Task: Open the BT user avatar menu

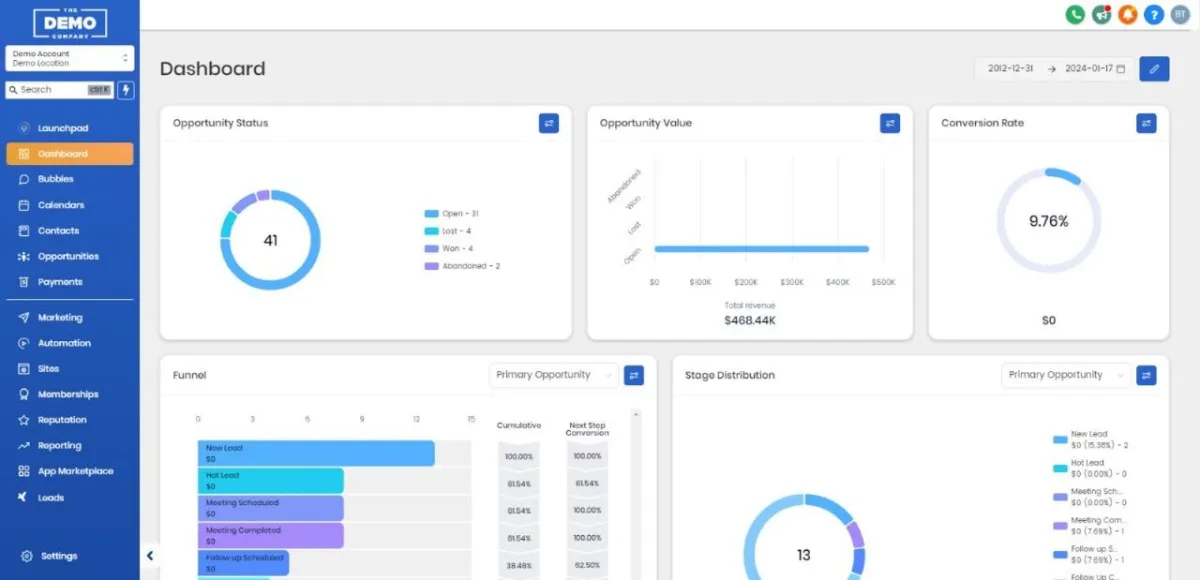Action: (1180, 15)
